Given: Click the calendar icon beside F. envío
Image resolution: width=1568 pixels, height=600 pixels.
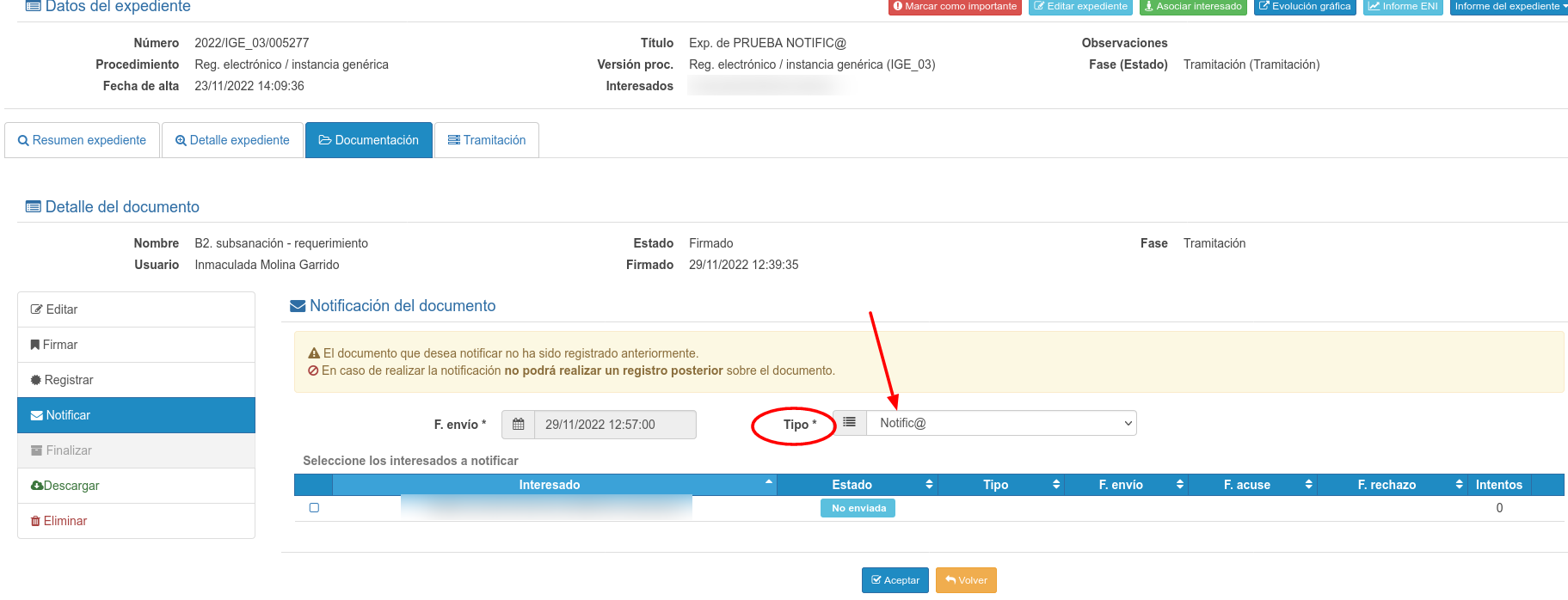Looking at the screenshot, I should [x=518, y=425].
